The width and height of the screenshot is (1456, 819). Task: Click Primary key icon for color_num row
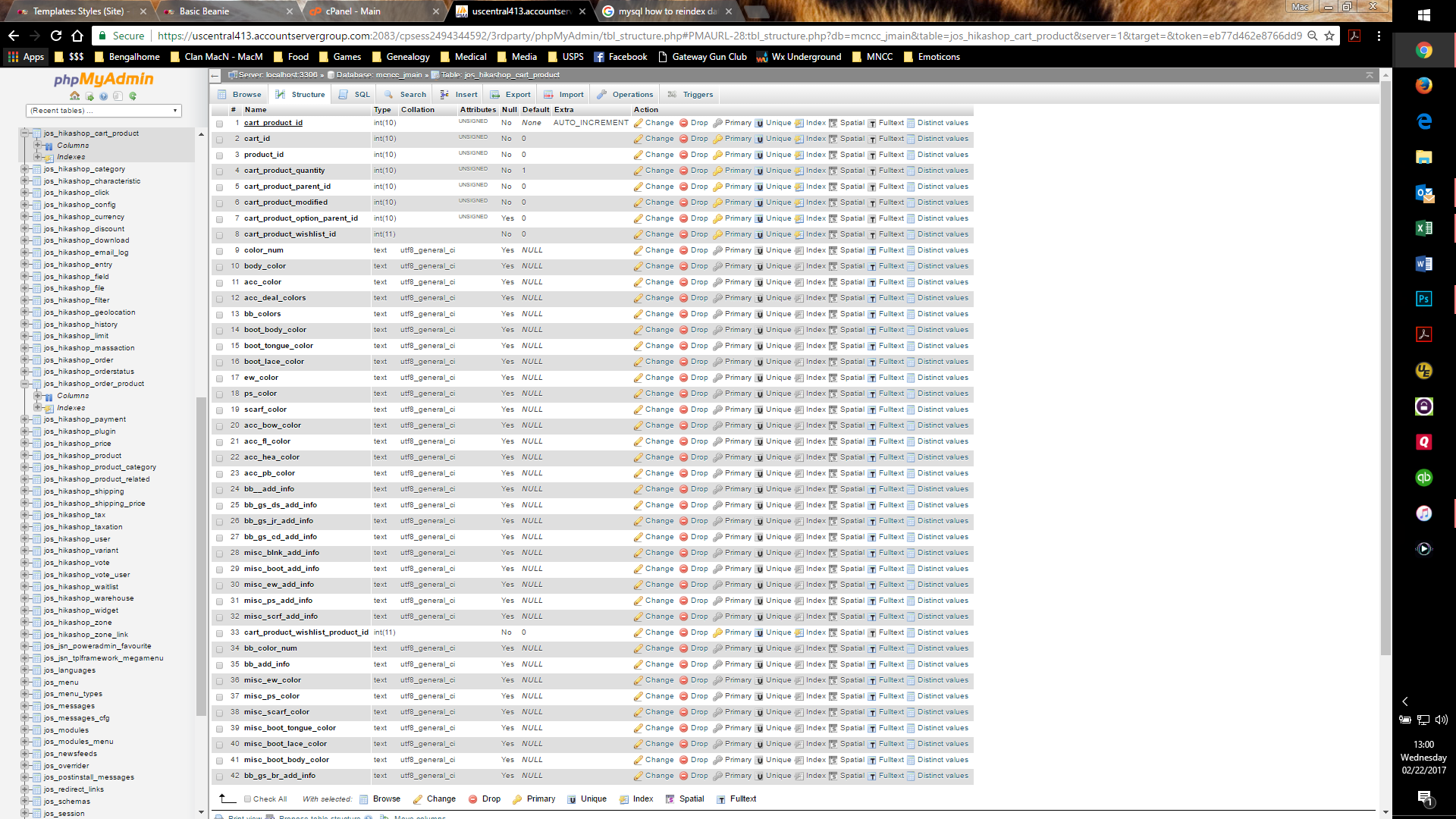pos(717,250)
